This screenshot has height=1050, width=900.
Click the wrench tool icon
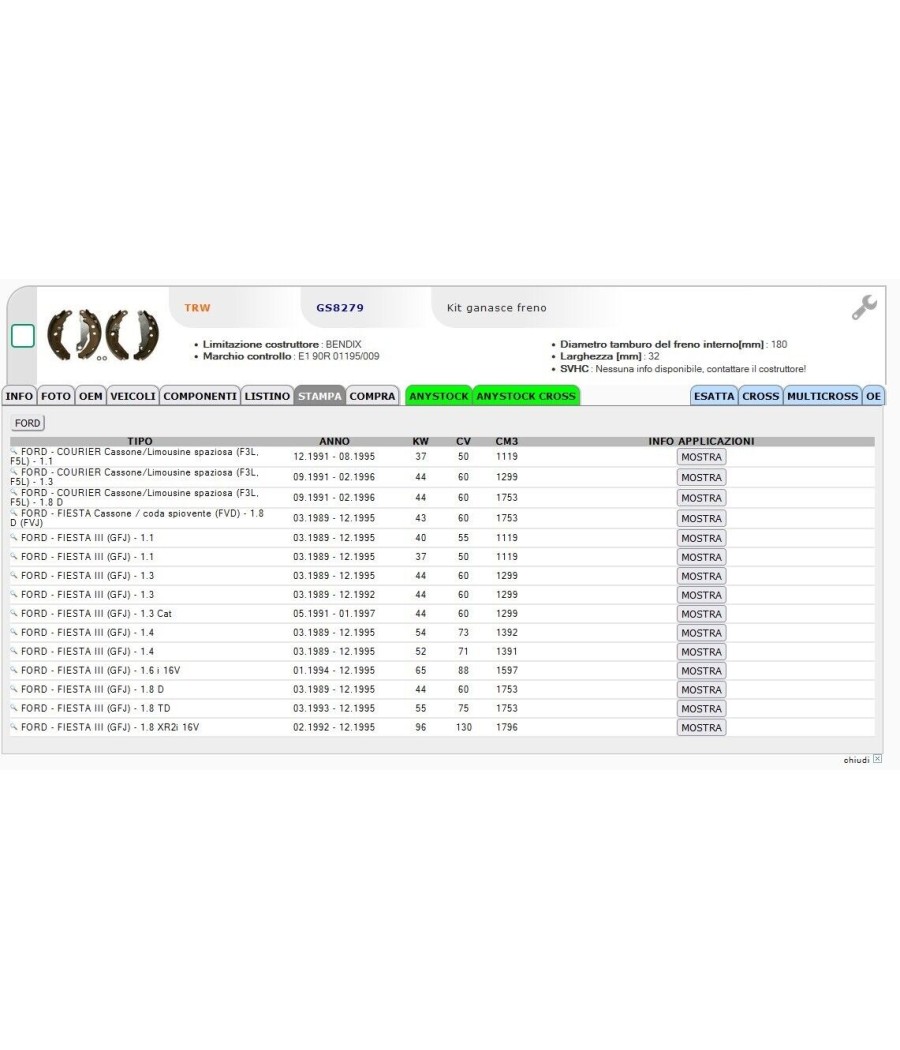point(864,307)
